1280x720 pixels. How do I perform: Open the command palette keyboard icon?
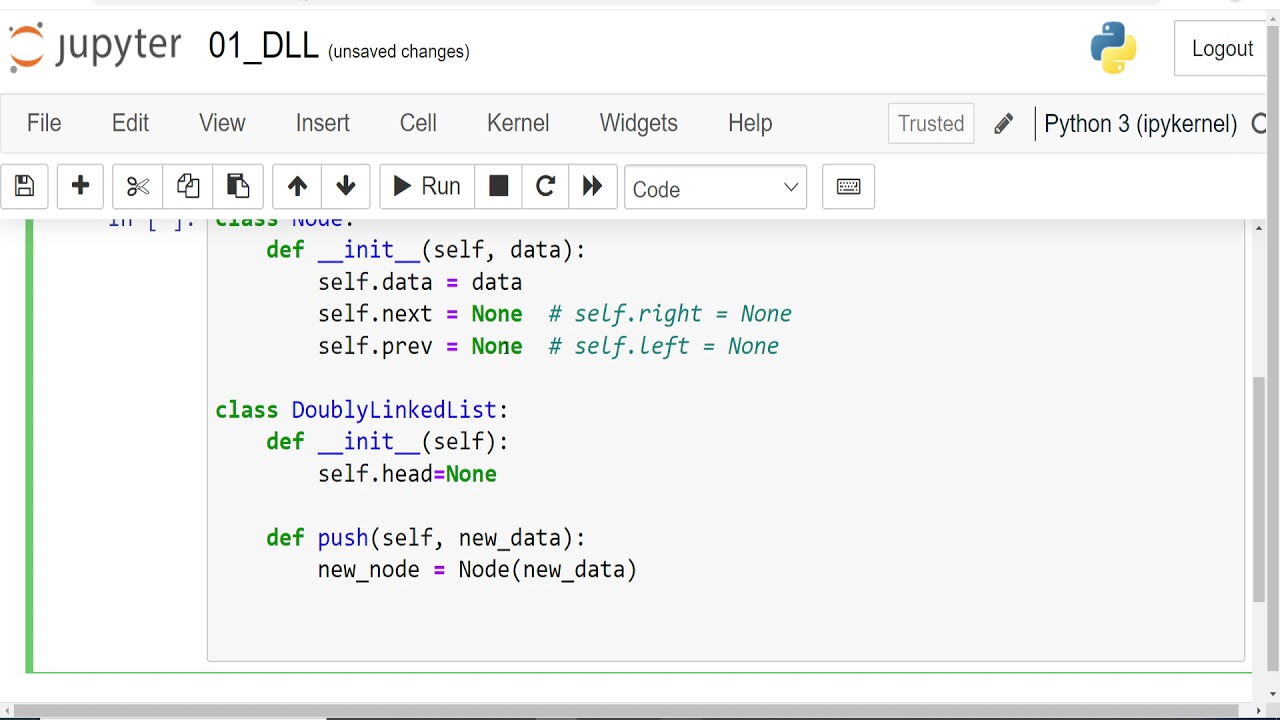tap(848, 187)
